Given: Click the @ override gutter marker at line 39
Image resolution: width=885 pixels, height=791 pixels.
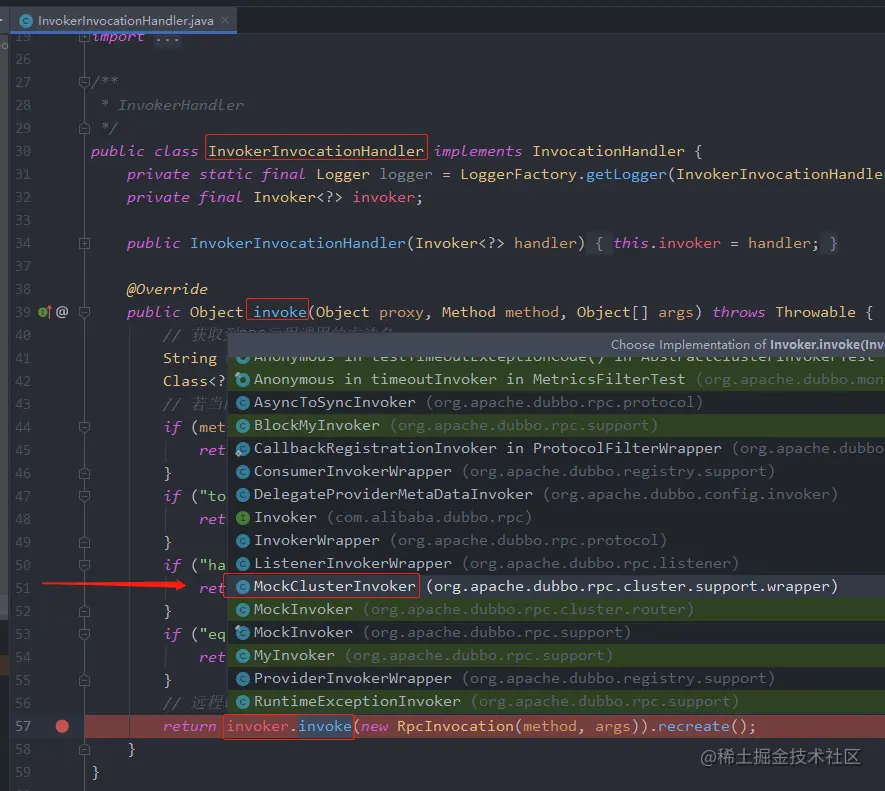Looking at the screenshot, I should tap(62, 312).
